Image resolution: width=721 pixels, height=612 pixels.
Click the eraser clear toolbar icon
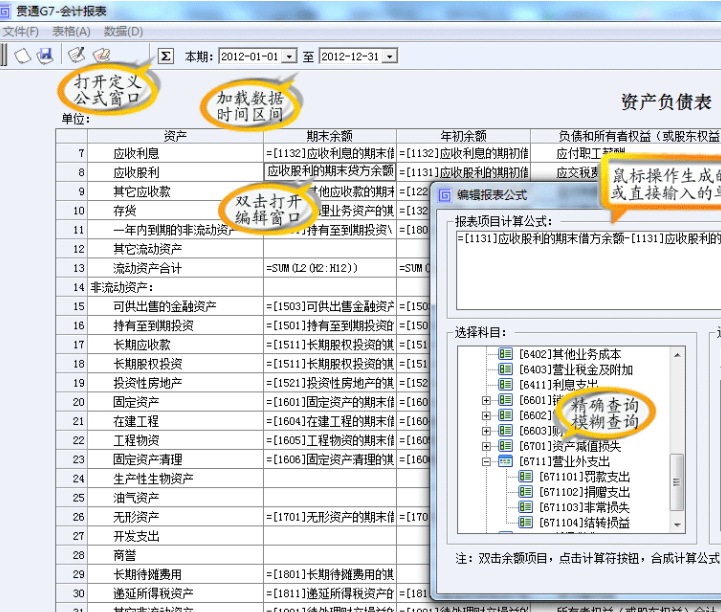click(x=102, y=56)
